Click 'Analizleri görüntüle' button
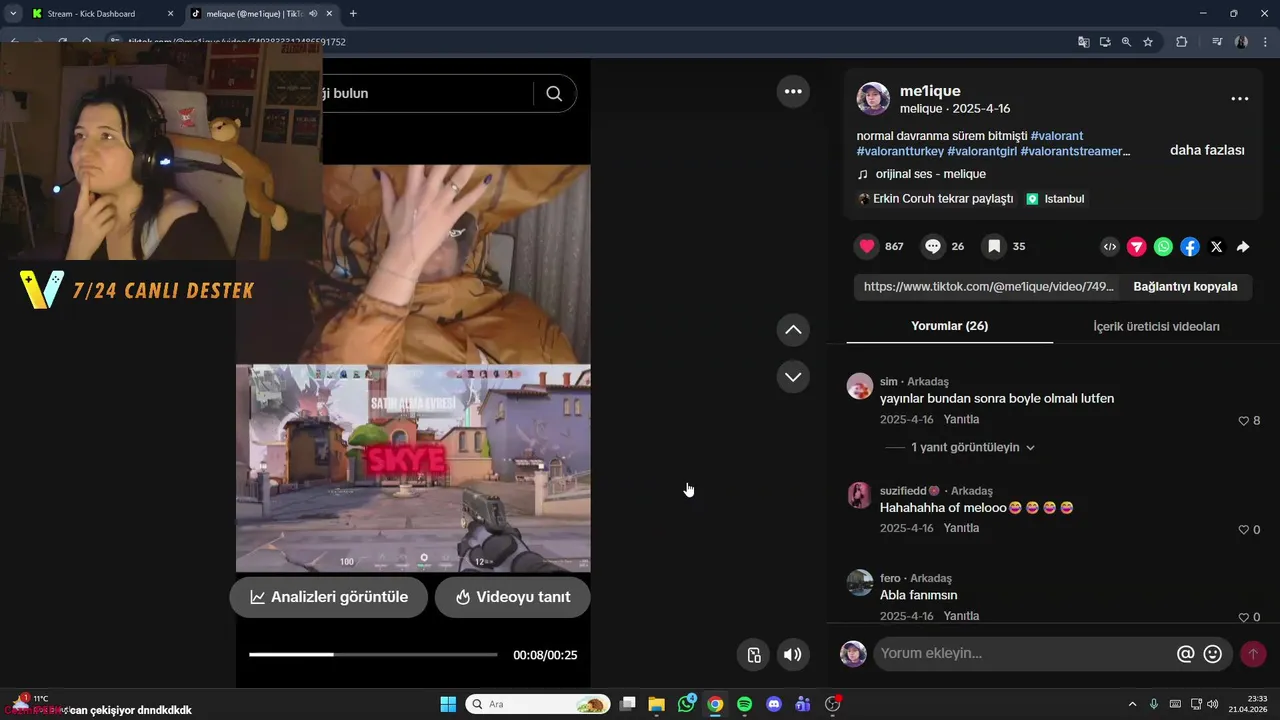The width and height of the screenshot is (1280, 720). coord(329,597)
